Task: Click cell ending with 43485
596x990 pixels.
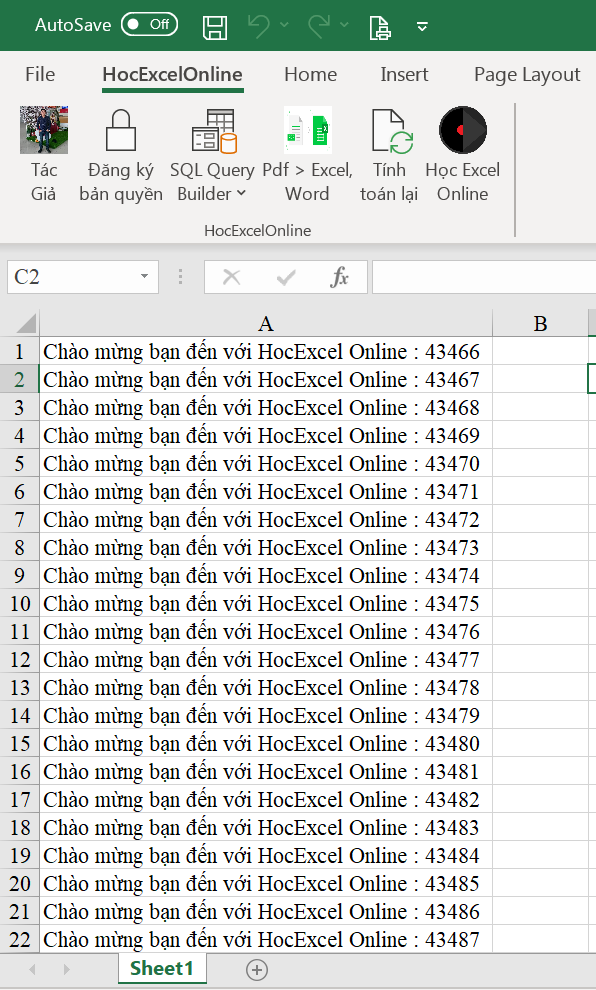Action: click(266, 883)
